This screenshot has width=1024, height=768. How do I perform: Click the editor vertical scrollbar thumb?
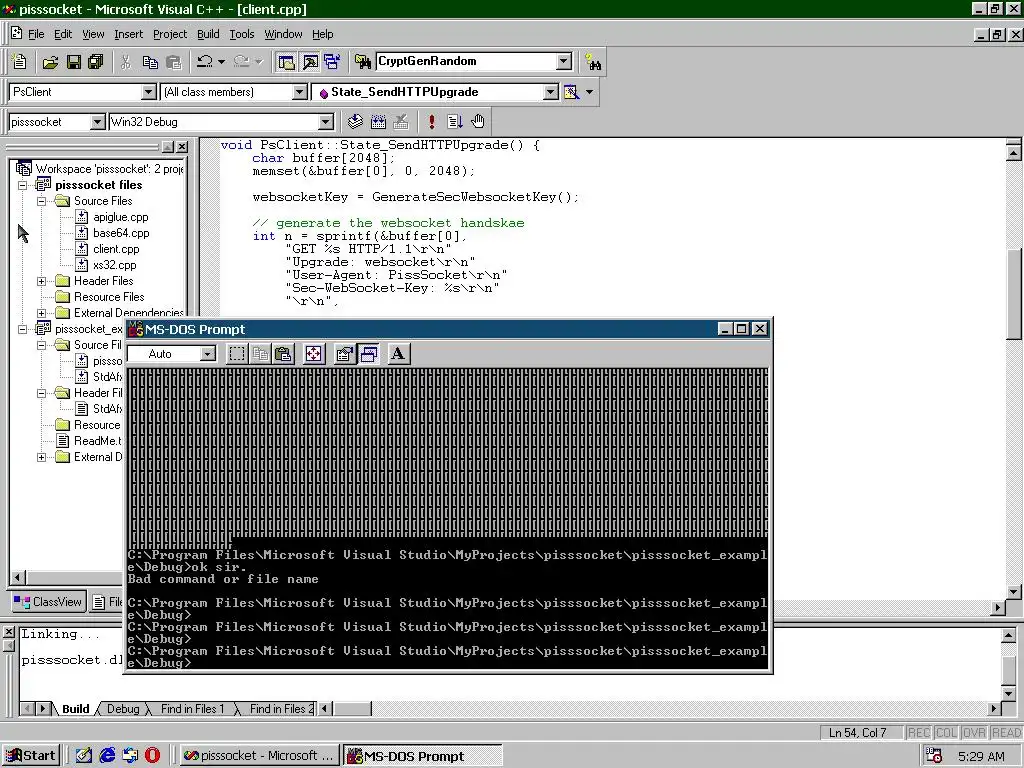click(x=1014, y=294)
